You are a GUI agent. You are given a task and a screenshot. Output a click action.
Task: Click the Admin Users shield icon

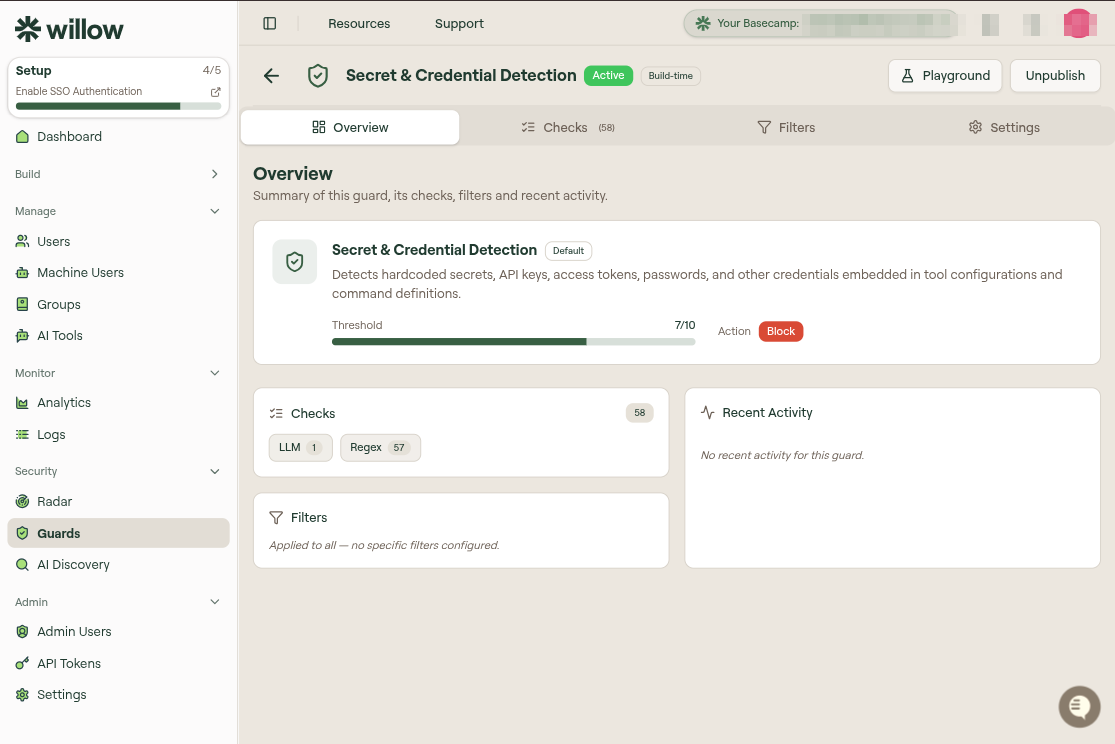click(22, 632)
